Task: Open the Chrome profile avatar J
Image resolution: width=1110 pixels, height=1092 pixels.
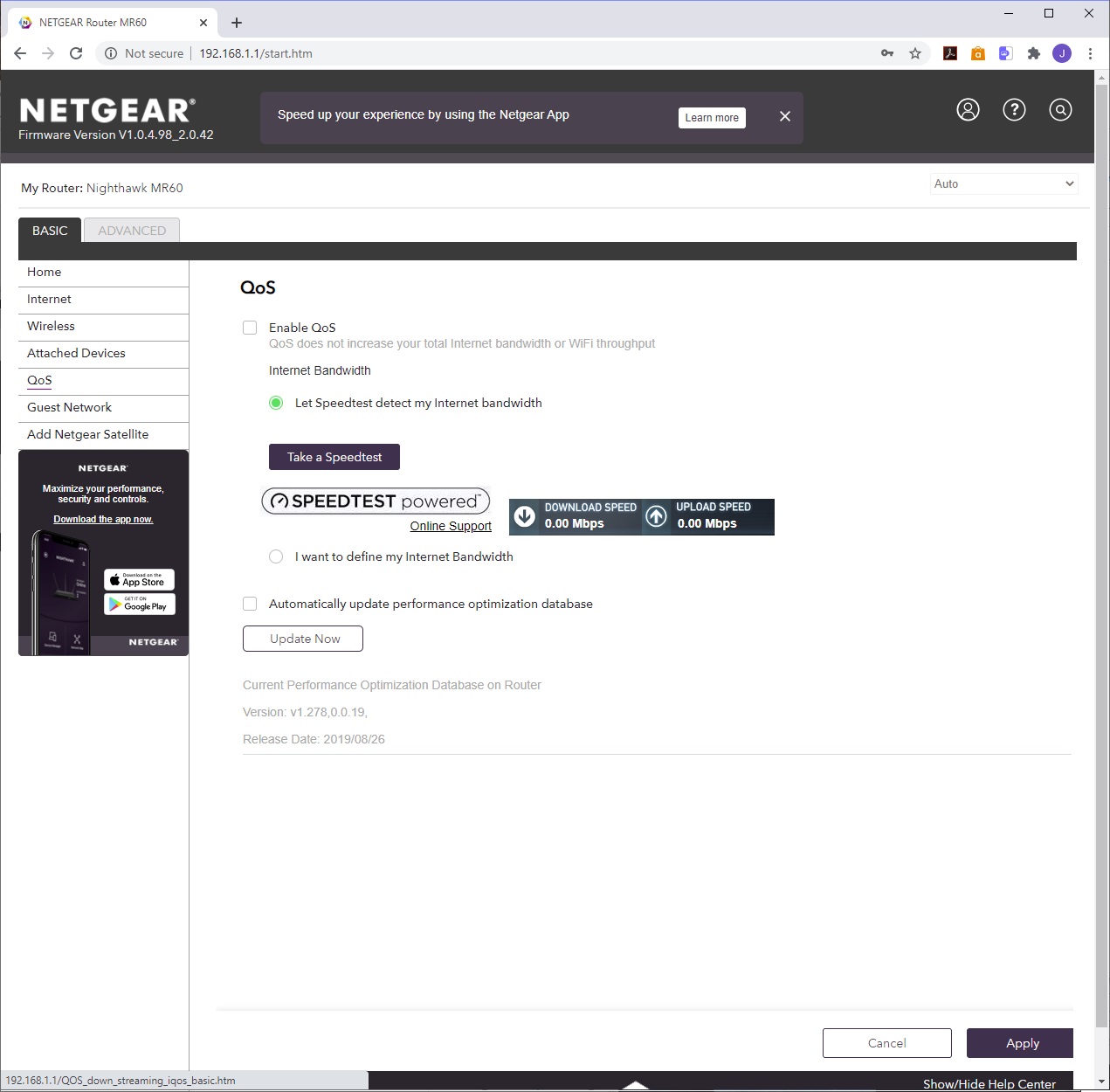Action: [x=1062, y=53]
